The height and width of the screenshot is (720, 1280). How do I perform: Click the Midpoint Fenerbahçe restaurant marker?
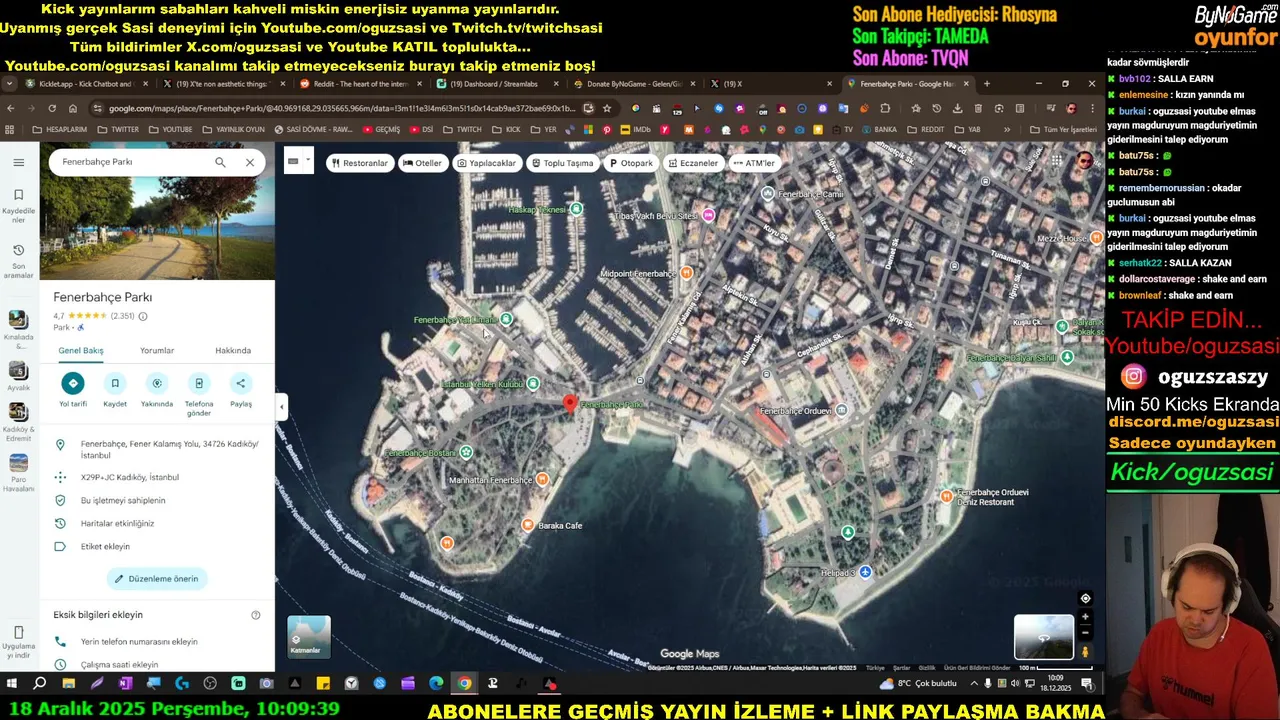pyautogui.click(x=686, y=273)
